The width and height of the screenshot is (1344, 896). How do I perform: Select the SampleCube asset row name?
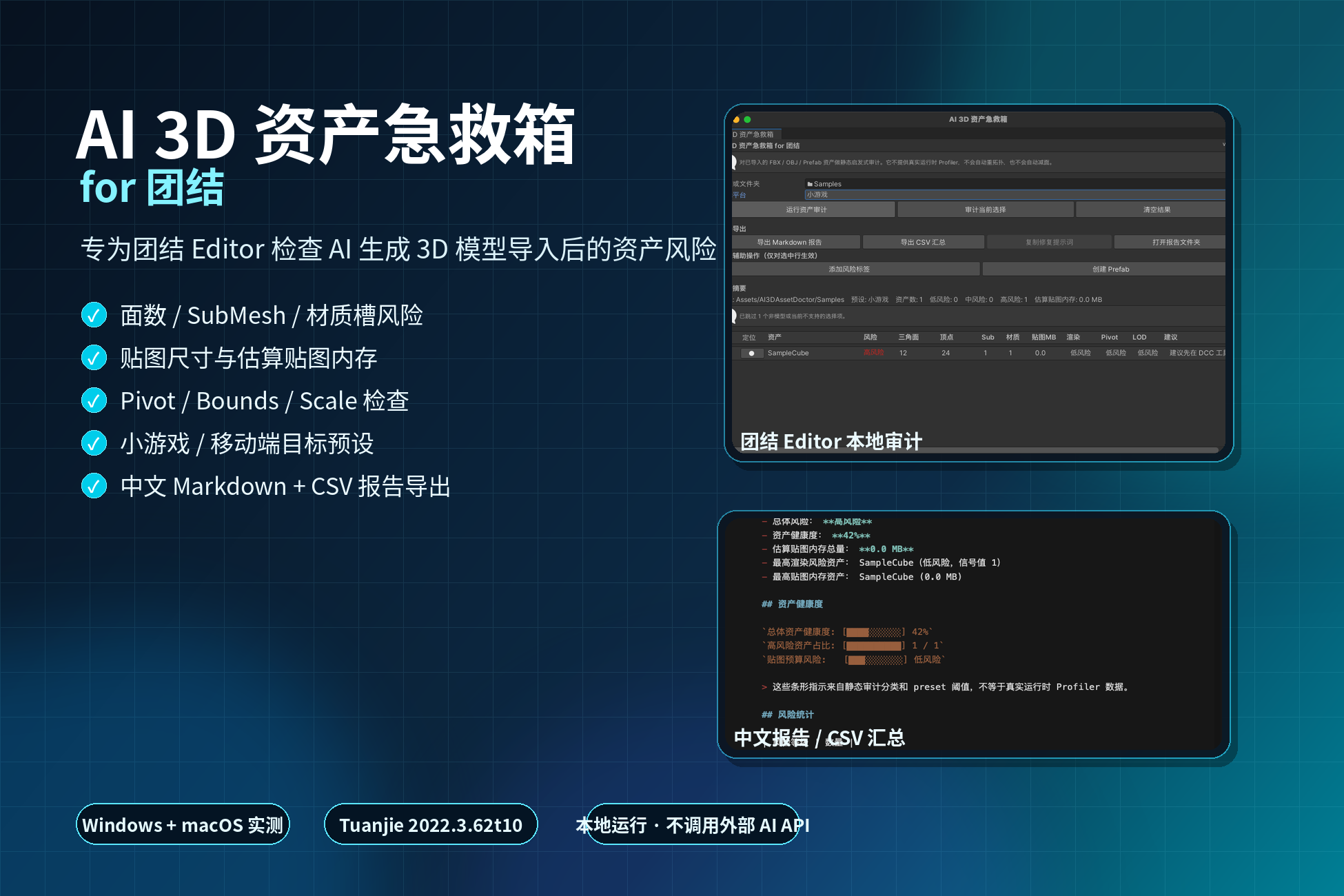point(788,353)
